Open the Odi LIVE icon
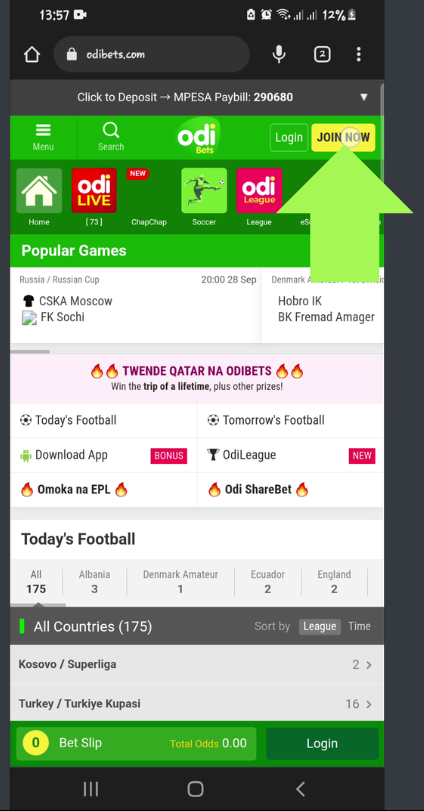Viewport: 424px width, 811px height. (94, 190)
